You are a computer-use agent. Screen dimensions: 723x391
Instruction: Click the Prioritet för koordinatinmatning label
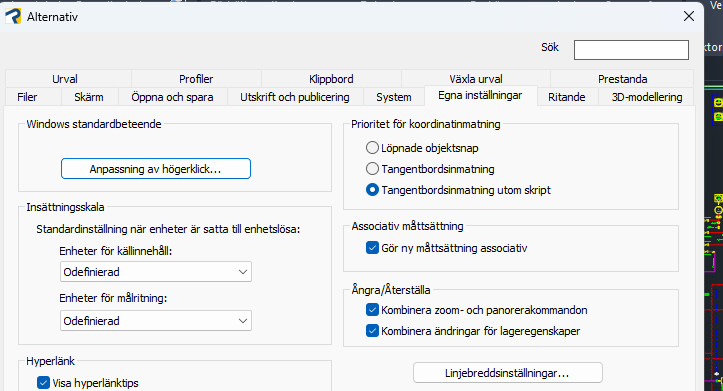pyautogui.click(x=426, y=124)
